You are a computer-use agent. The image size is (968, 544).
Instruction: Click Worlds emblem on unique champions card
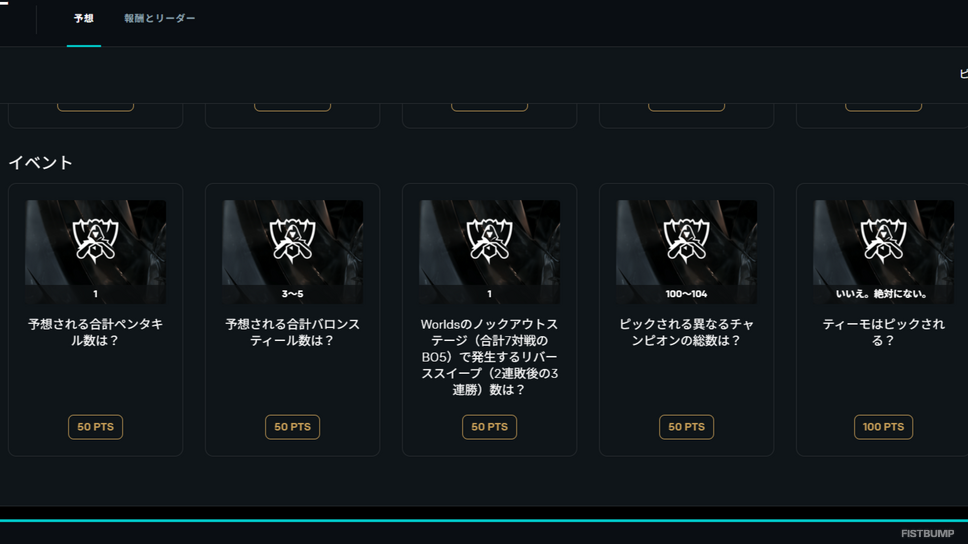click(x=686, y=240)
